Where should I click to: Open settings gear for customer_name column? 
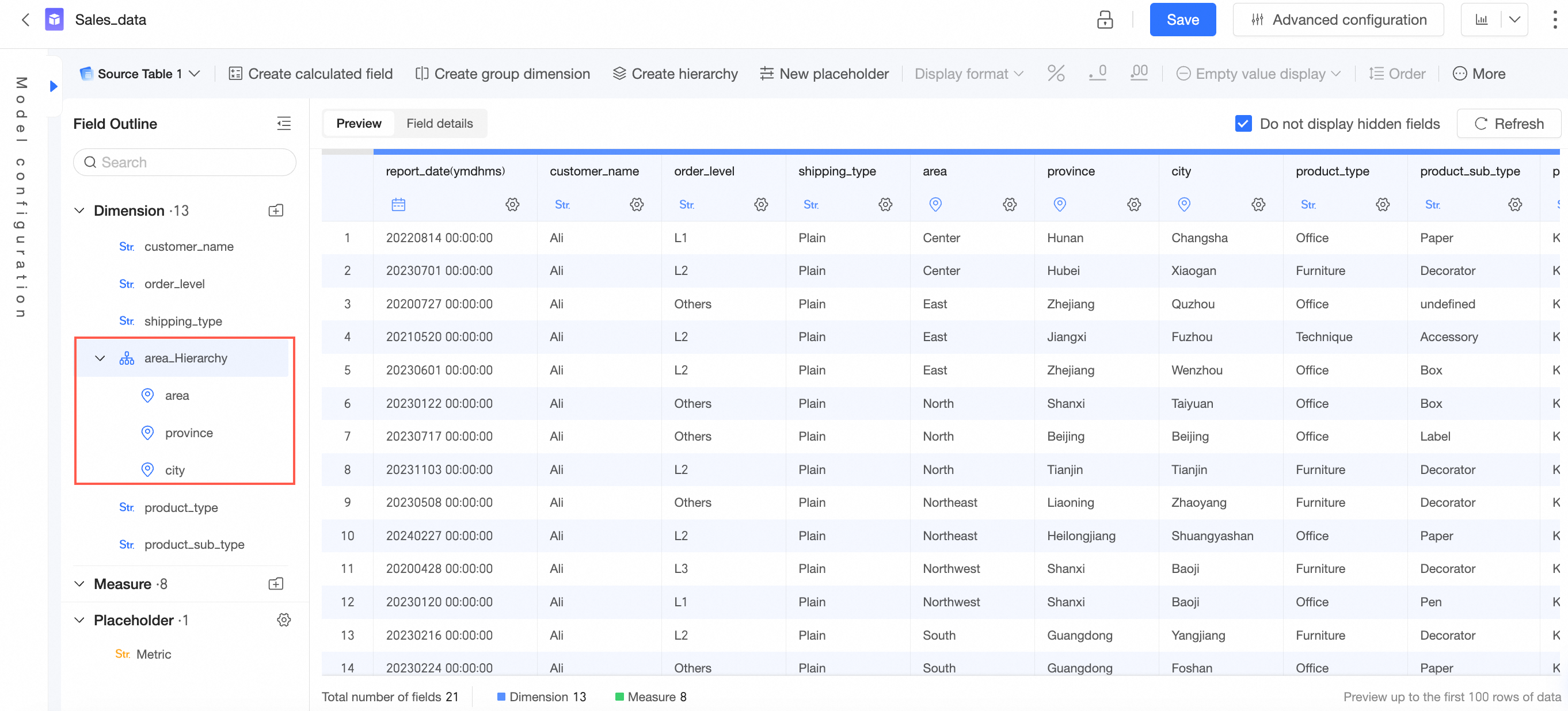tap(636, 204)
